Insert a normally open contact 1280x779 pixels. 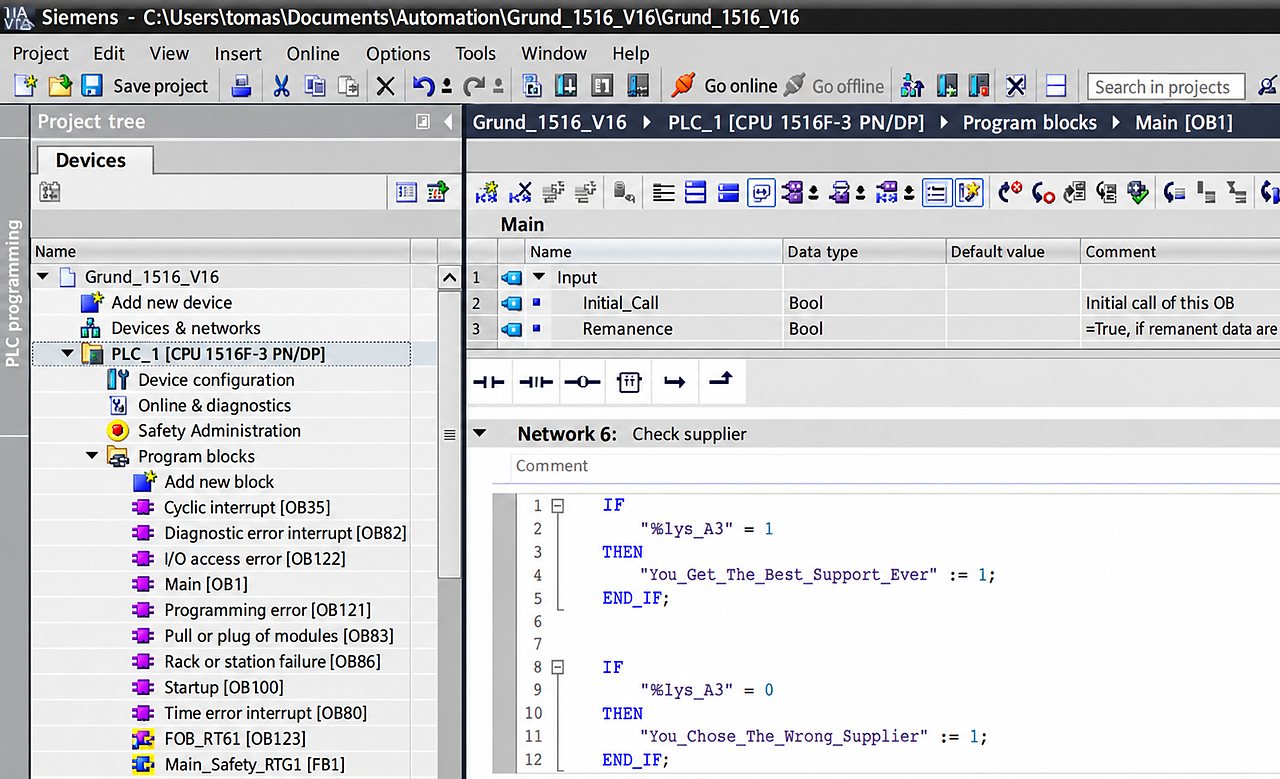point(489,382)
